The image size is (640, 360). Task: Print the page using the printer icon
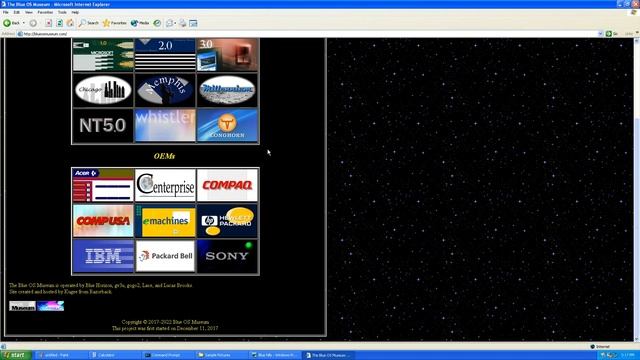click(x=183, y=23)
